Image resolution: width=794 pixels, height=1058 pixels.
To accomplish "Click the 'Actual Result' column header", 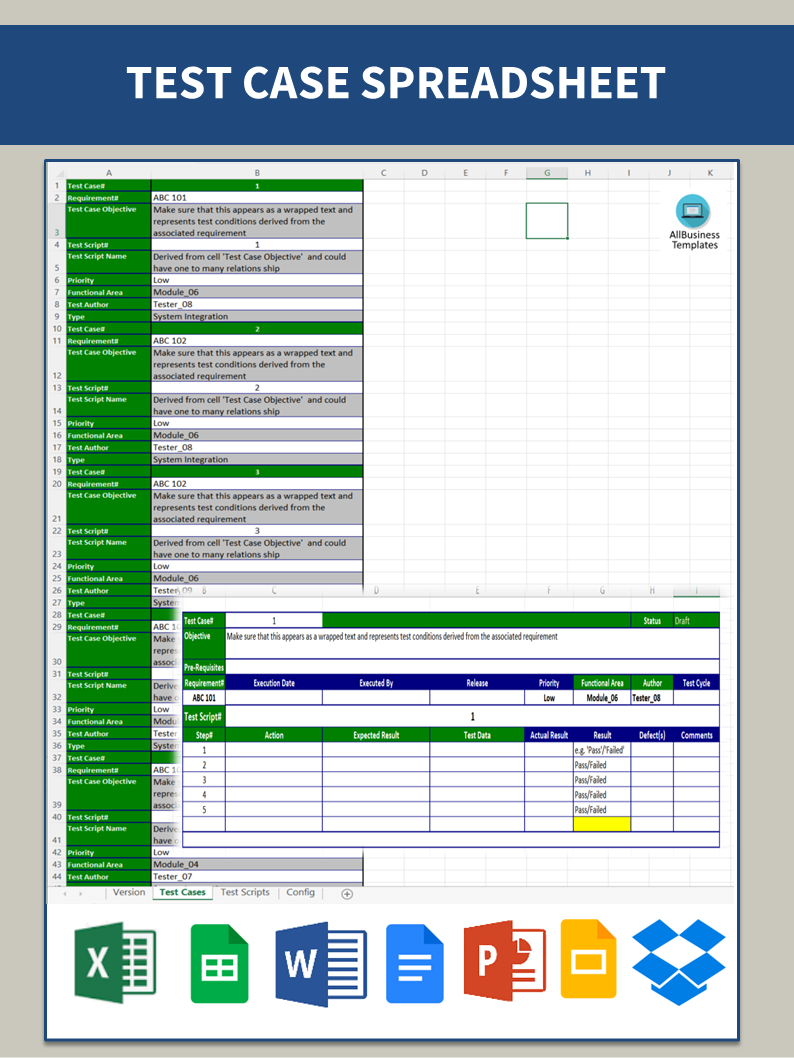I will click(549, 735).
